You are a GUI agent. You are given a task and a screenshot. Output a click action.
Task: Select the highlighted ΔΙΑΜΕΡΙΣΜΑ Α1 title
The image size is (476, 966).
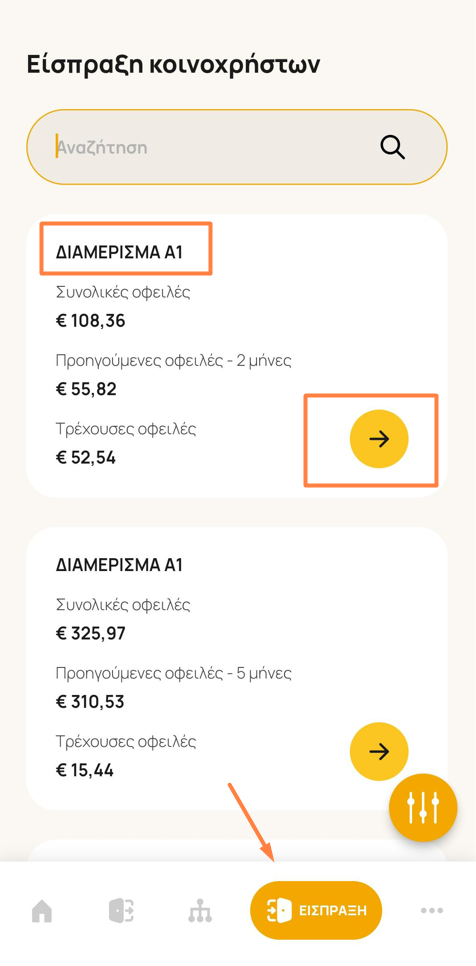[x=119, y=253]
